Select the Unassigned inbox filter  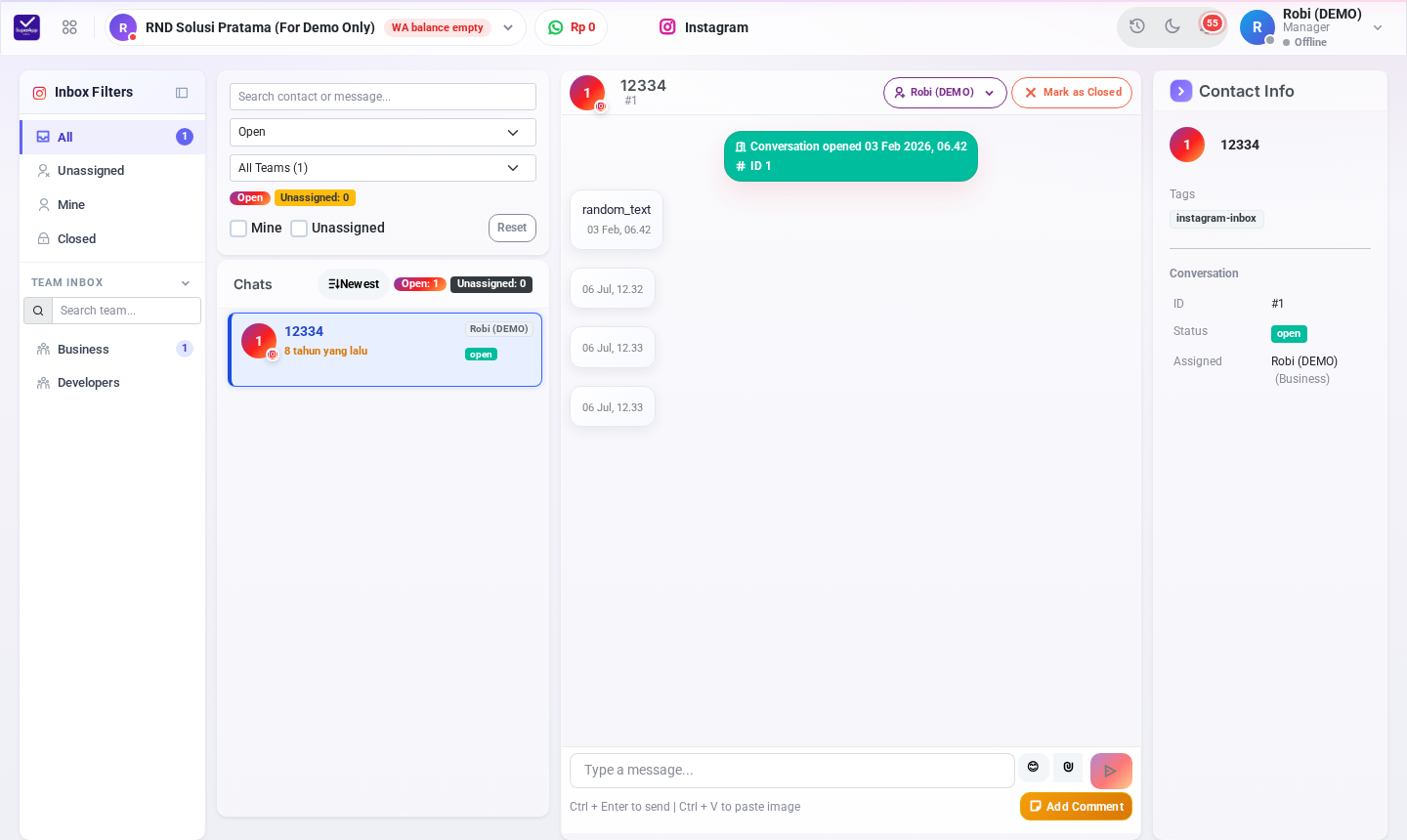(x=113, y=171)
